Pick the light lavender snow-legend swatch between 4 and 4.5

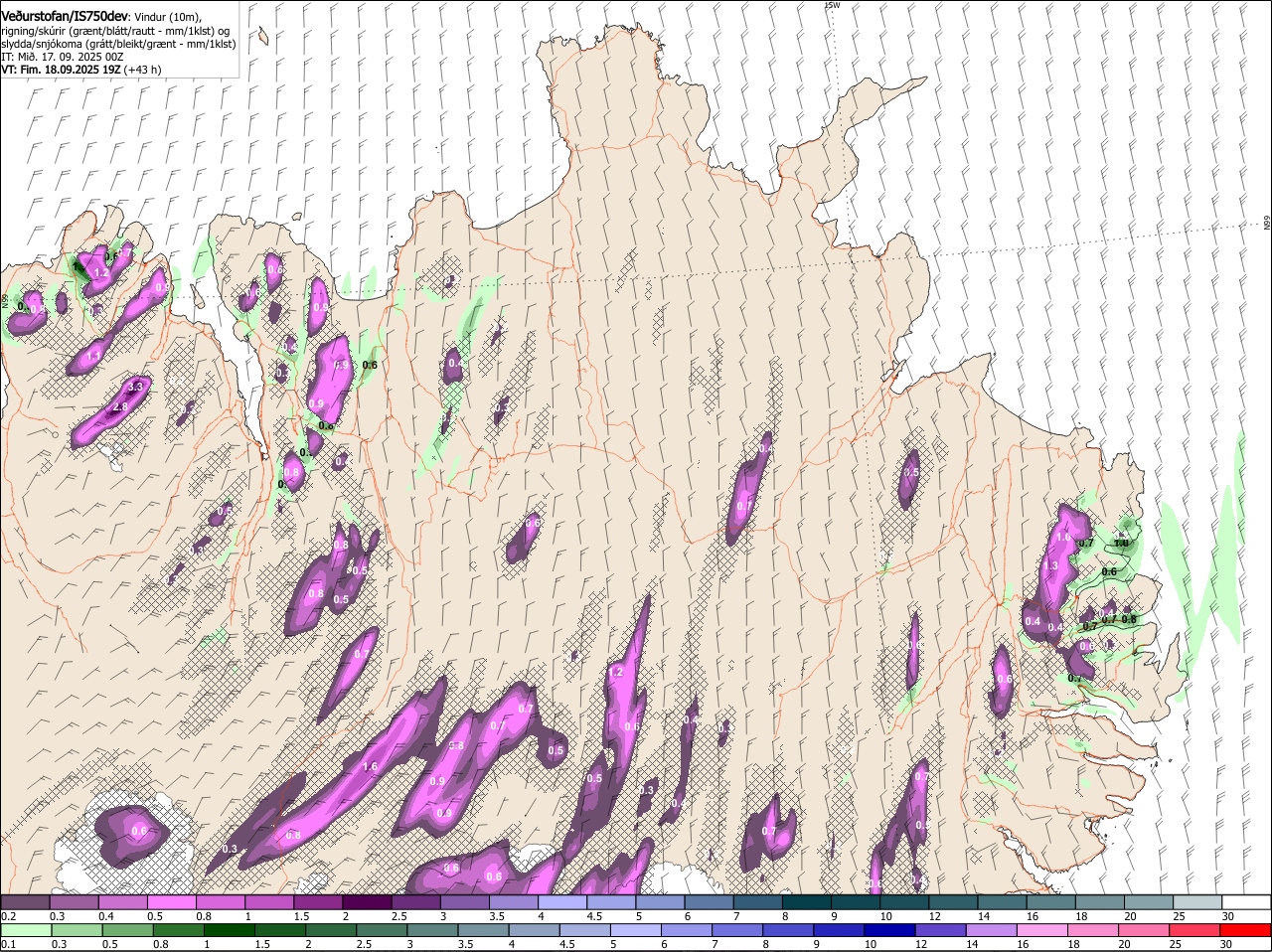click(x=563, y=901)
